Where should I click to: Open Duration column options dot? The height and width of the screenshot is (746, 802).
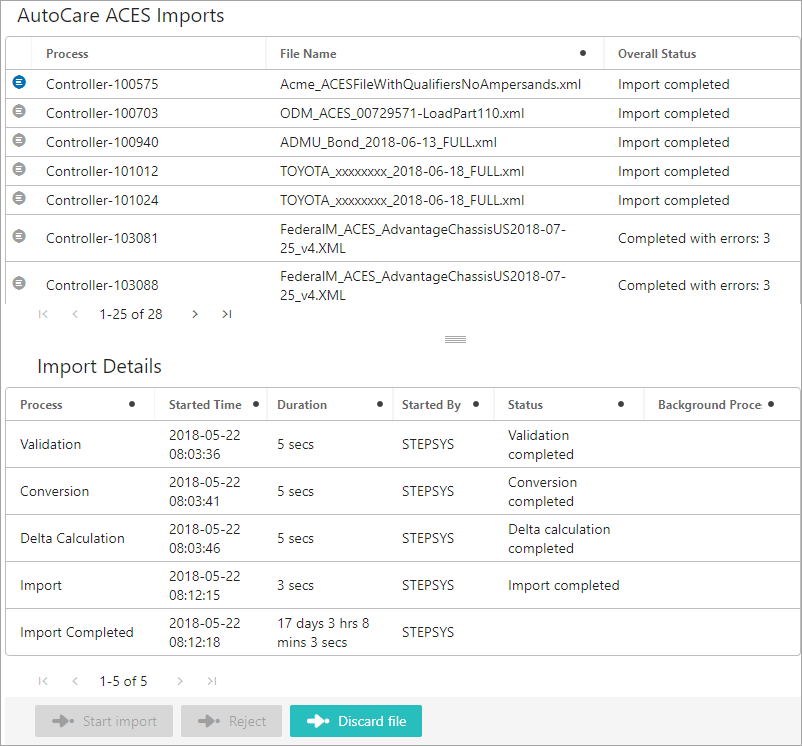[380, 404]
